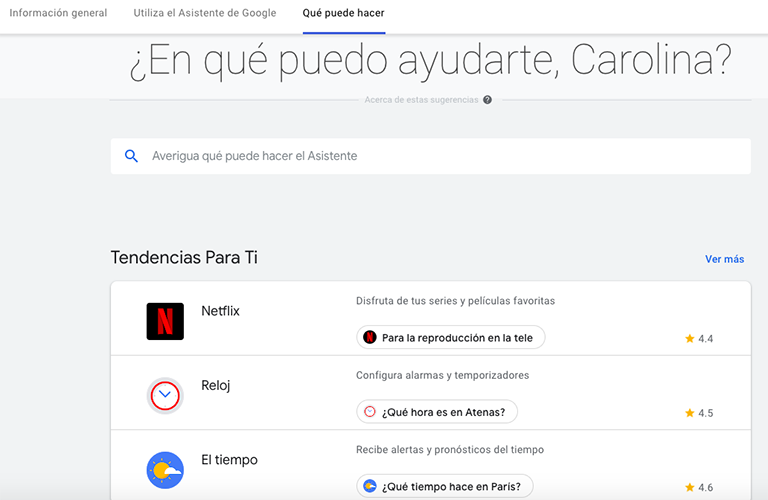Open the El tiempo entry title
The image size is (768, 500).
[x=229, y=460]
